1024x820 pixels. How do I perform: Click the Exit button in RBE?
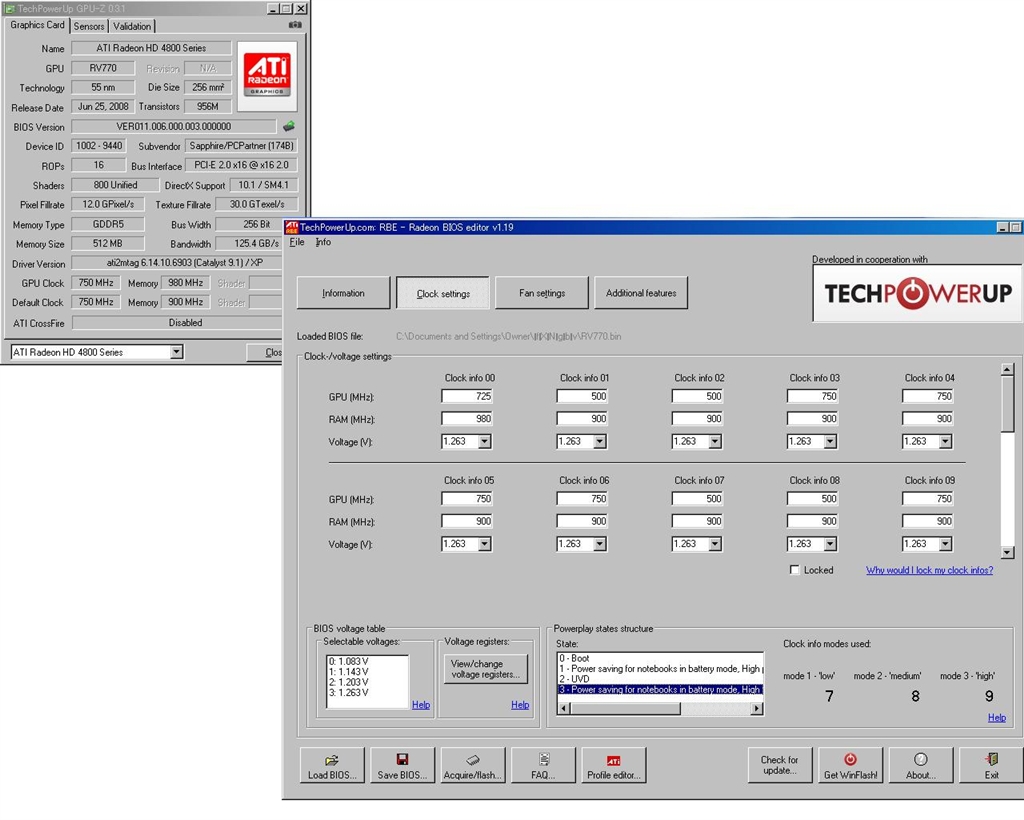click(x=991, y=765)
